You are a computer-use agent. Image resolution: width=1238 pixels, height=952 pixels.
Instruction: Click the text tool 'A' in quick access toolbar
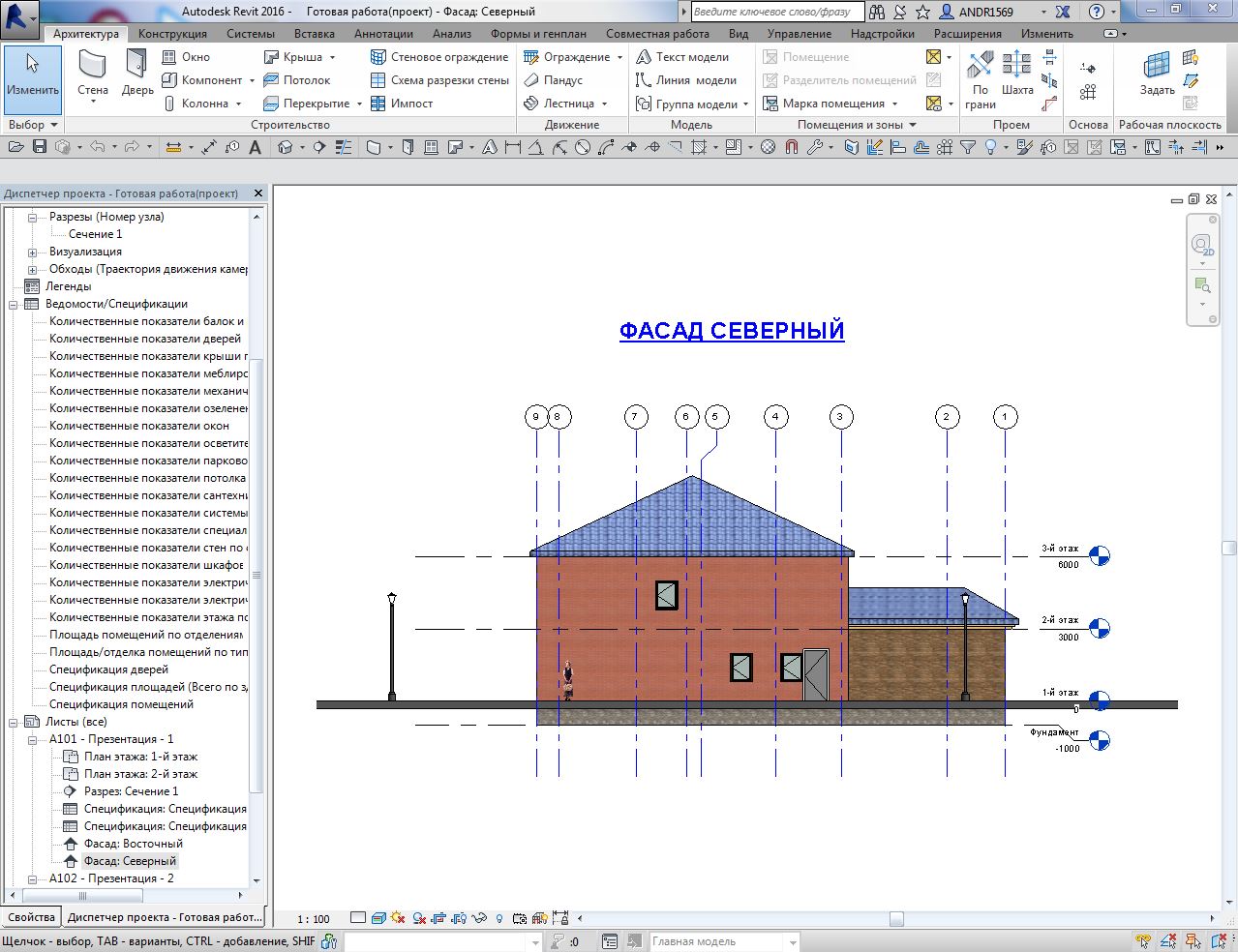tap(256, 147)
